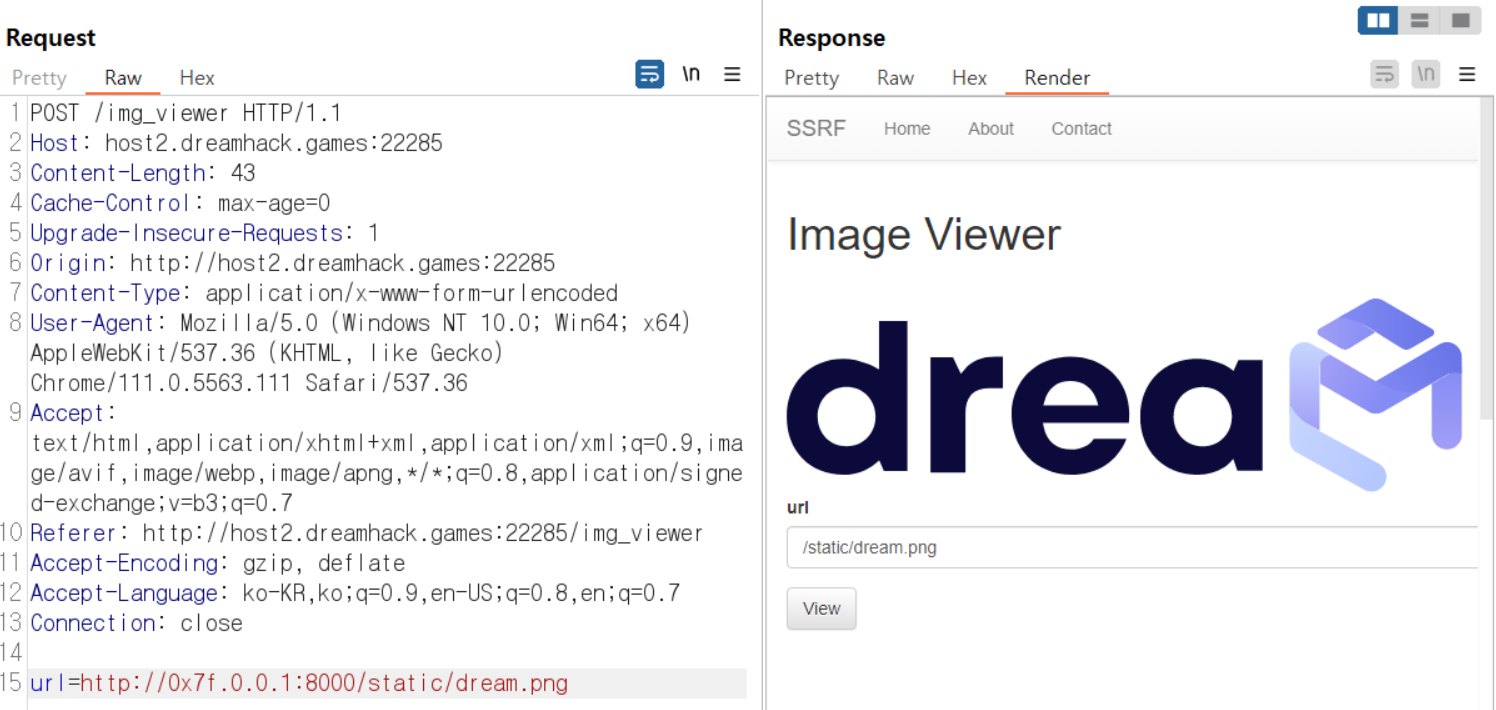
Task: Click Upgrade-Insecure-Requests header line
Action: point(204,232)
